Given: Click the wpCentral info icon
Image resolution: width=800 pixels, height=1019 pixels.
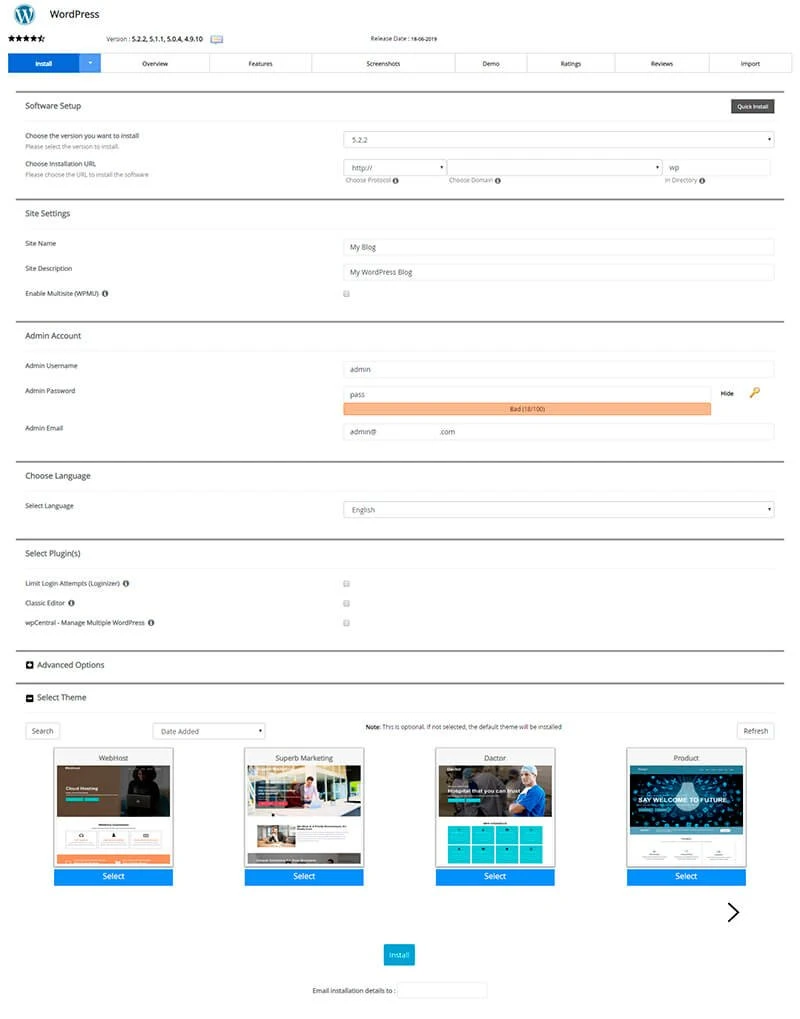Looking at the screenshot, I should tap(151, 623).
